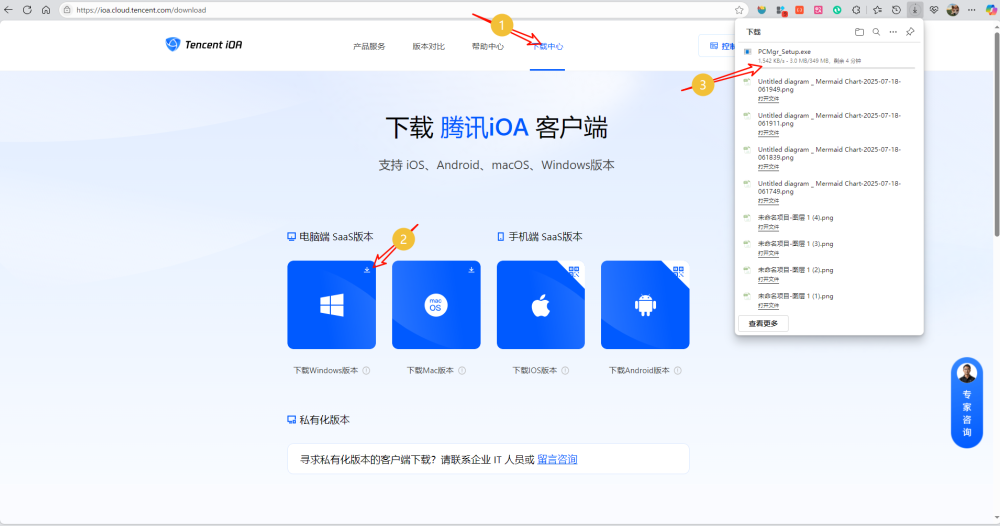Click the 下载Mac版本 label
The height and width of the screenshot is (526, 1000).
click(x=430, y=370)
